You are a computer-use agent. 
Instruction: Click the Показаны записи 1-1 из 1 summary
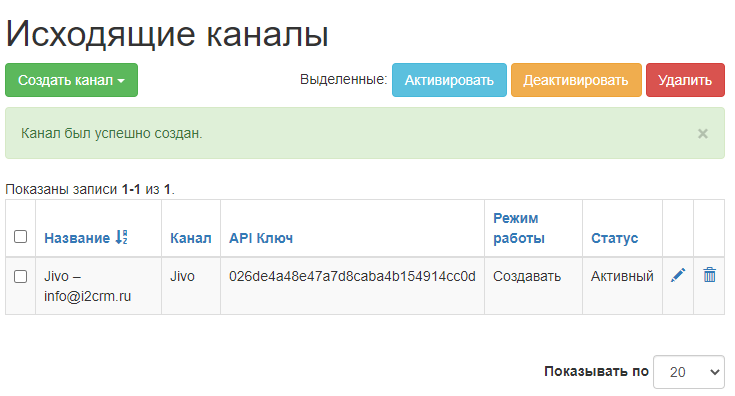[x=90, y=189]
